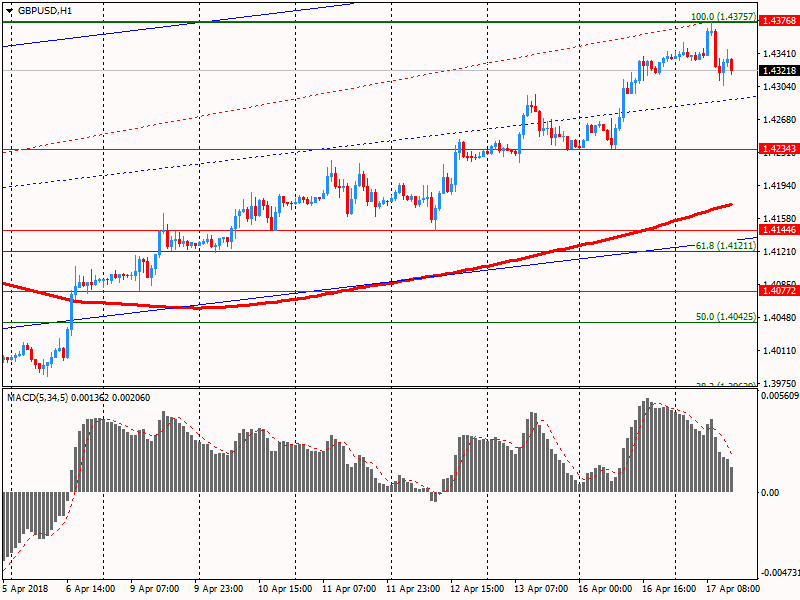800x600 pixels.
Task: Select the 1.42680 price scale value
Action: (780, 120)
